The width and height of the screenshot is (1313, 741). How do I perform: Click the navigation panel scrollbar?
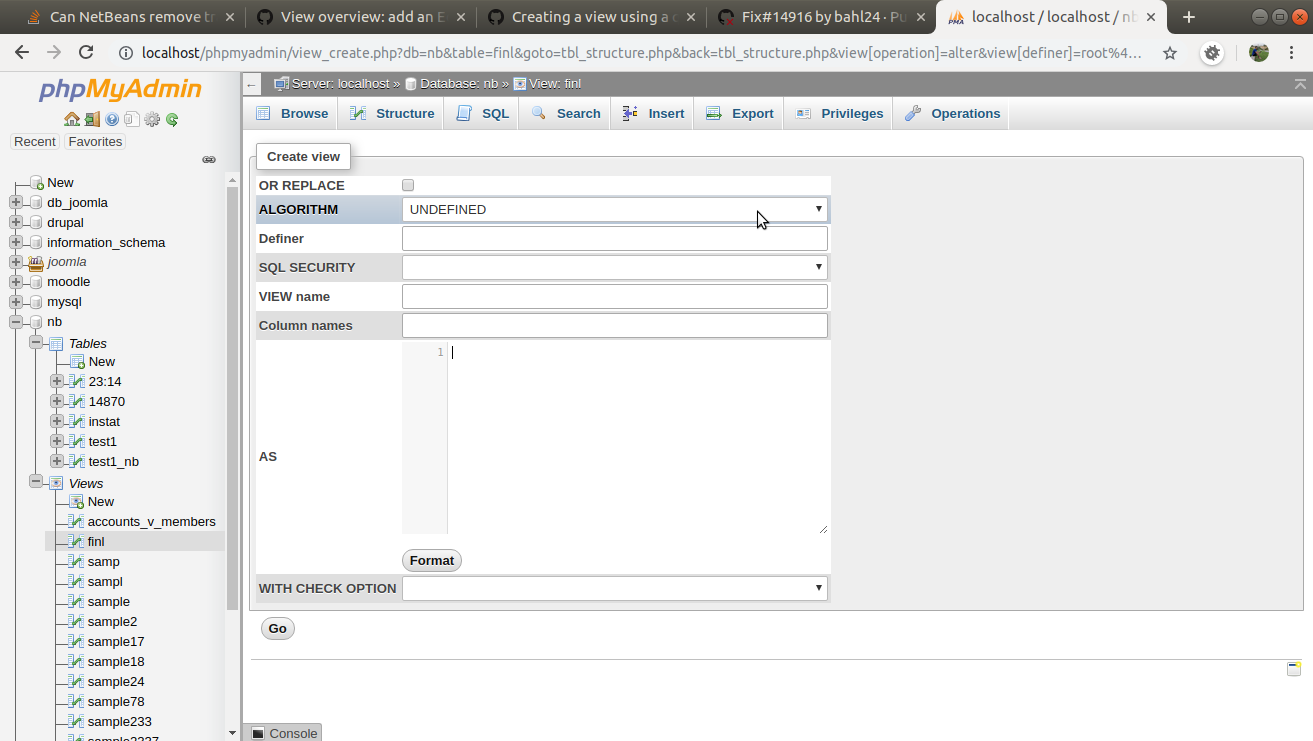click(x=232, y=400)
